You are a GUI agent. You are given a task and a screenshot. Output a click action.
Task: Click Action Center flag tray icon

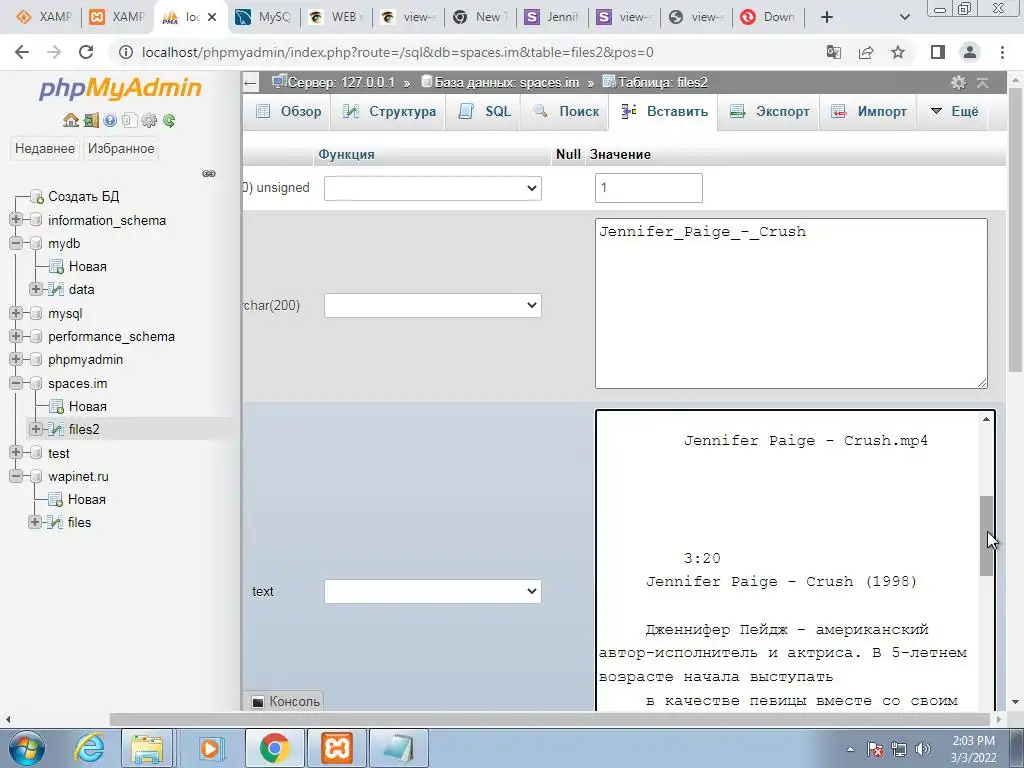[x=875, y=749]
